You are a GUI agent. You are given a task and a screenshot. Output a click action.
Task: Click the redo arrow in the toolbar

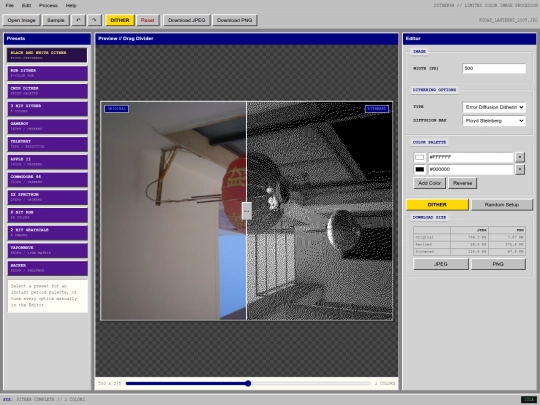pyautogui.click(x=94, y=20)
